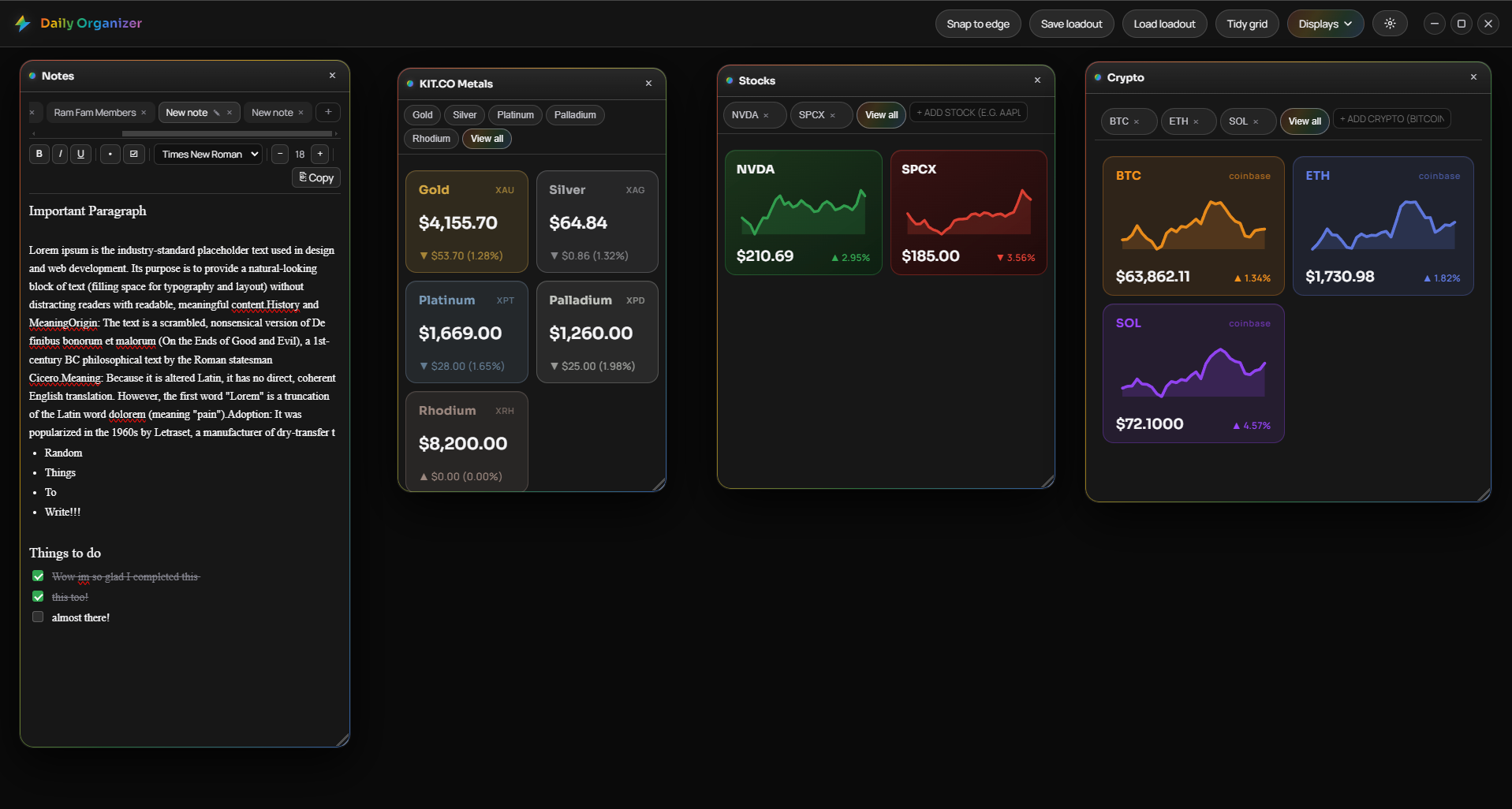The height and width of the screenshot is (809, 1512).
Task: Toggle the Palladium metal filter
Action: [575, 115]
